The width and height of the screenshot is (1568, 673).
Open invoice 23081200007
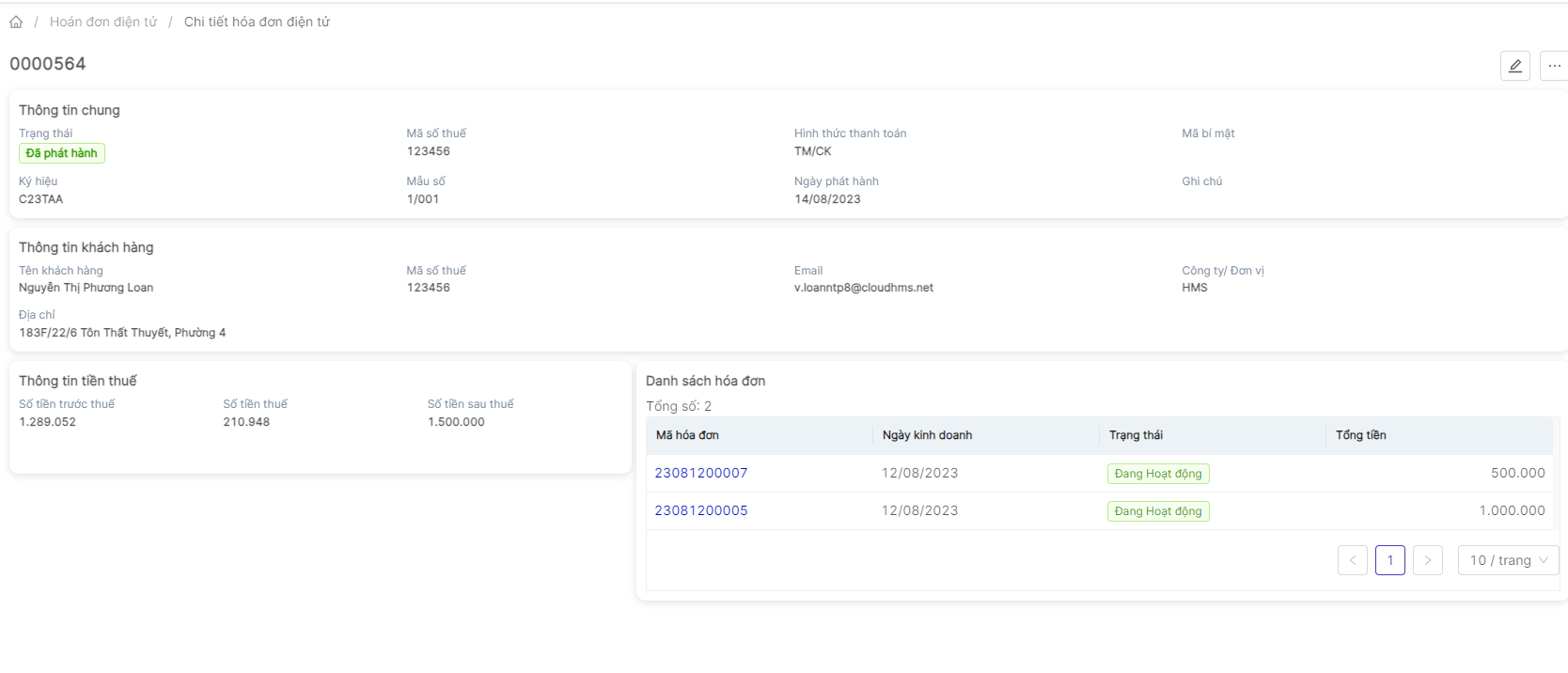point(701,473)
